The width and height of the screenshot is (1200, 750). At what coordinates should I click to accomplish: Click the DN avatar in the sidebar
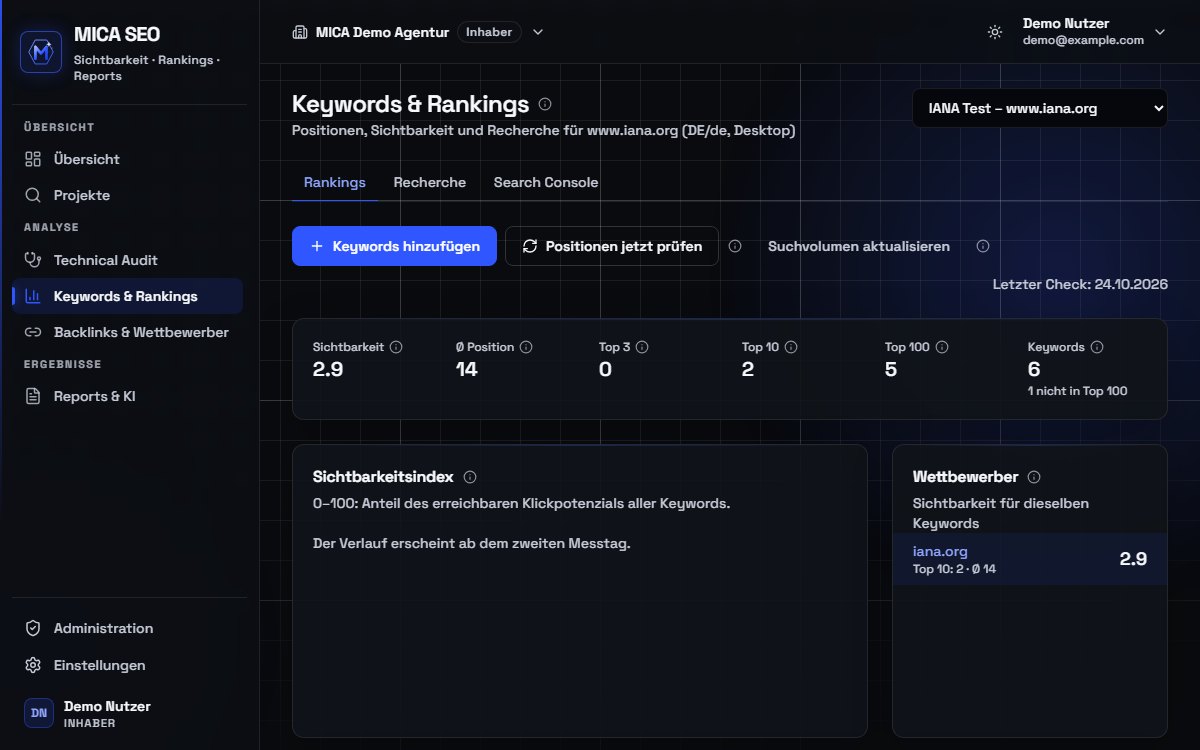coord(39,713)
